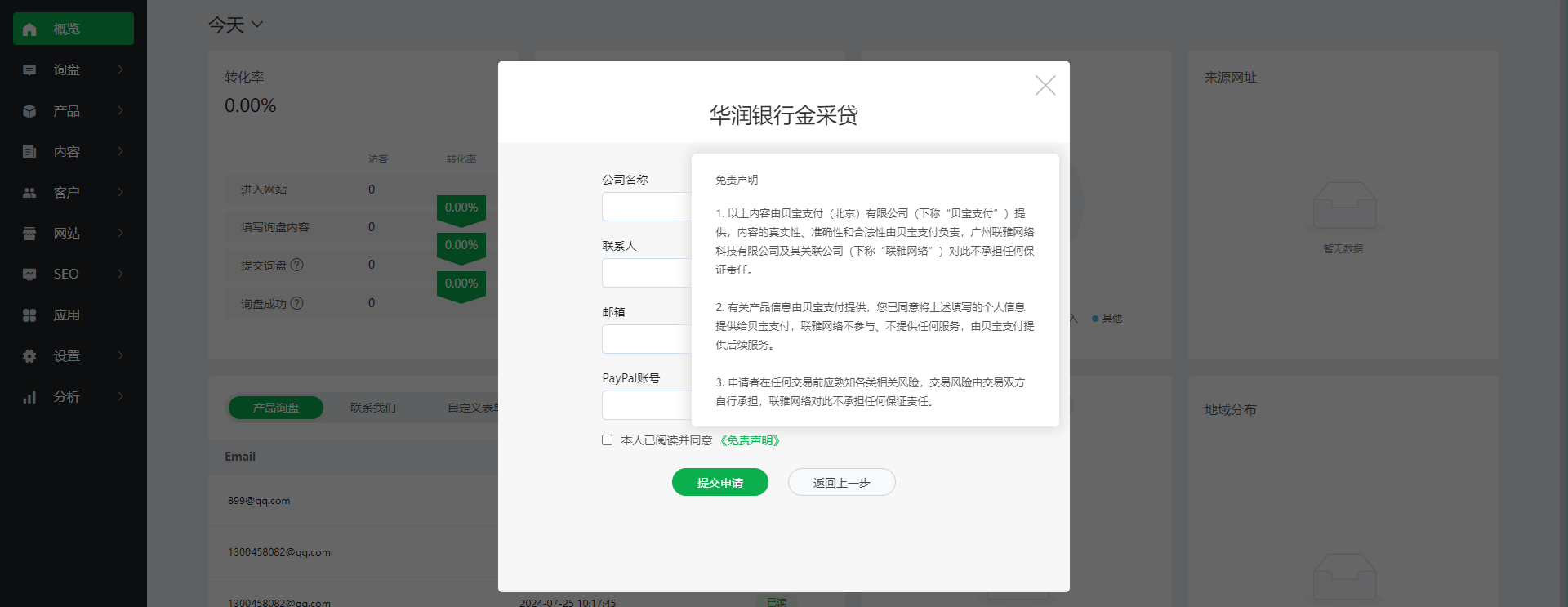Switch to the 产品询盘 tab
Viewport: 1568px width, 607px height.
[276, 408]
